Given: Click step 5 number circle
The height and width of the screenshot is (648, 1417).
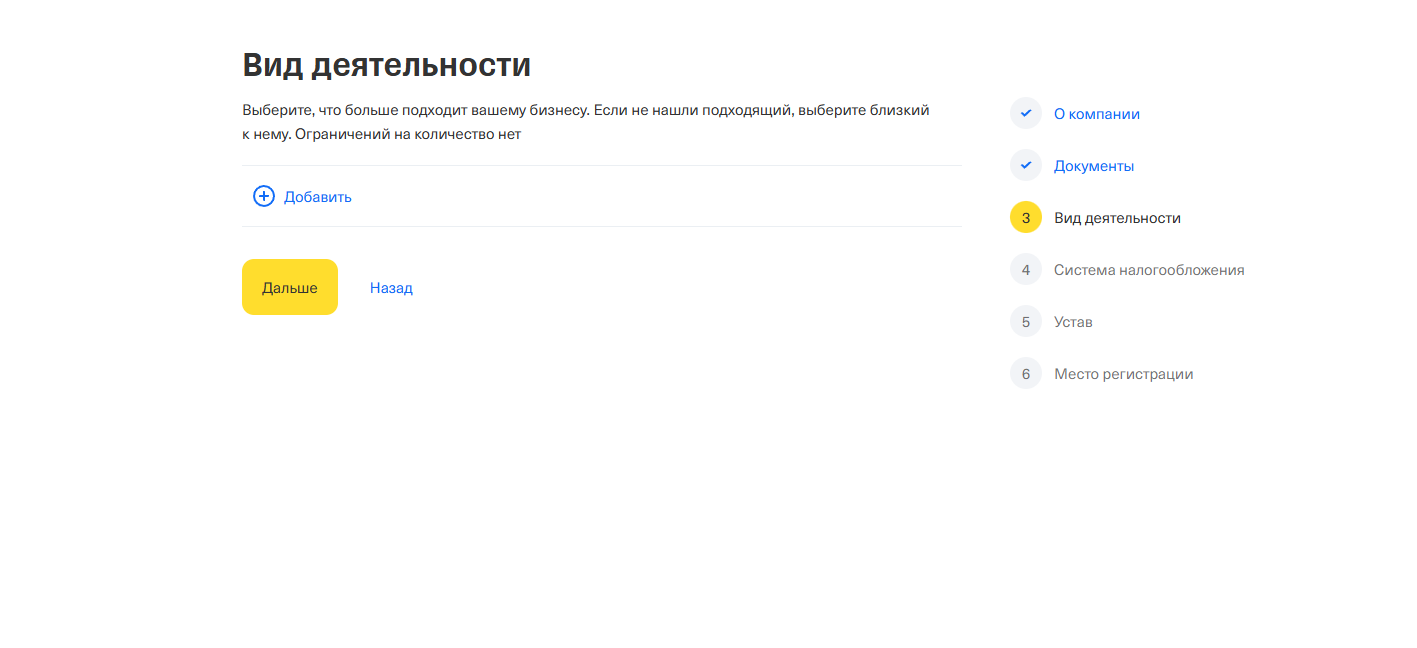Looking at the screenshot, I should [x=1026, y=322].
